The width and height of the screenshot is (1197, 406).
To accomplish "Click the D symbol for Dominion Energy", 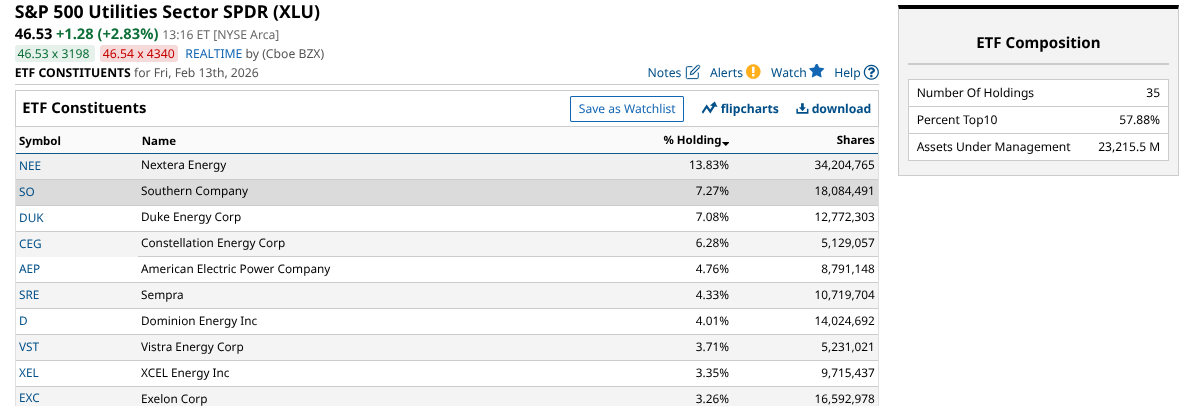I will (23, 321).
